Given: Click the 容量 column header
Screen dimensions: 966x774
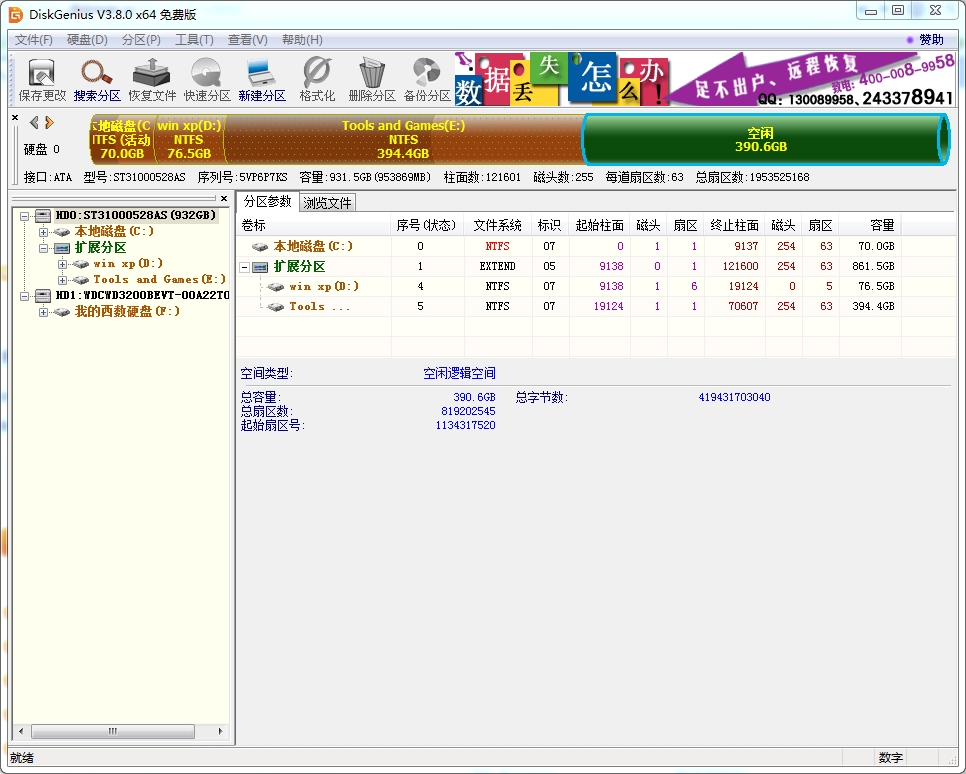Looking at the screenshot, I should pos(870,226).
